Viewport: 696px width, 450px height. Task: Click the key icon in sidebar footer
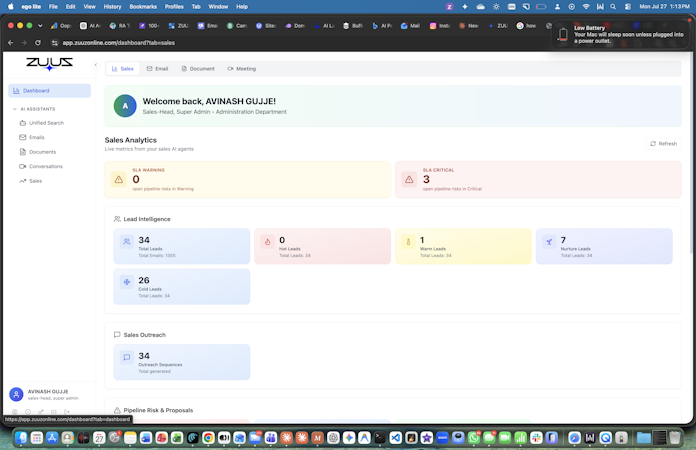pyautogui.click(x=41, y=412)
